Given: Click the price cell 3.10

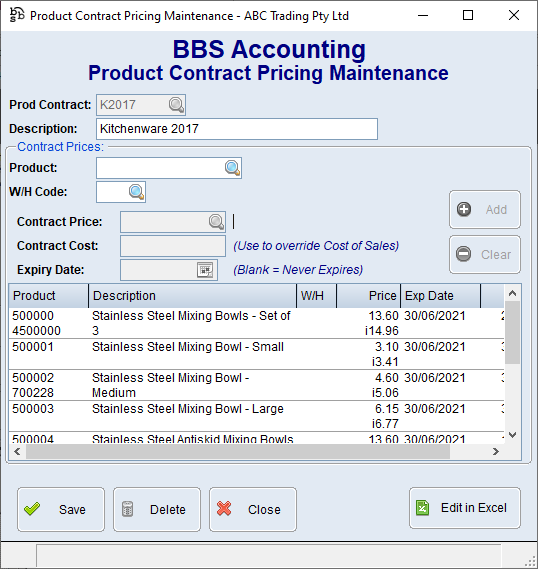Looking at the screenshot, I should click(387, 347).
